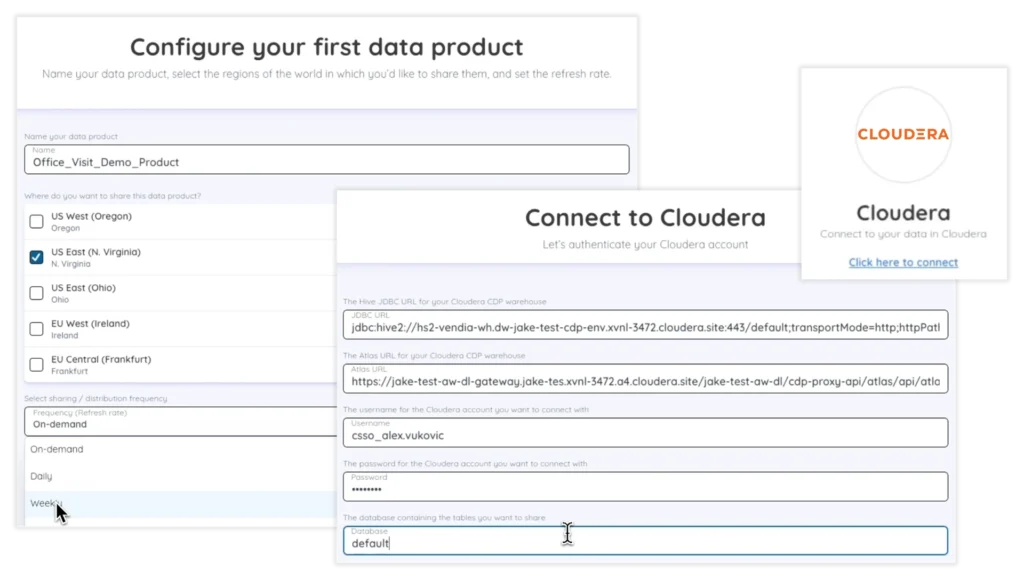Image resolution: width=1024 pixels, height=580 pixels.
Task: Check the EU Central (Frankfurt) region
Action: pos(37,364)
